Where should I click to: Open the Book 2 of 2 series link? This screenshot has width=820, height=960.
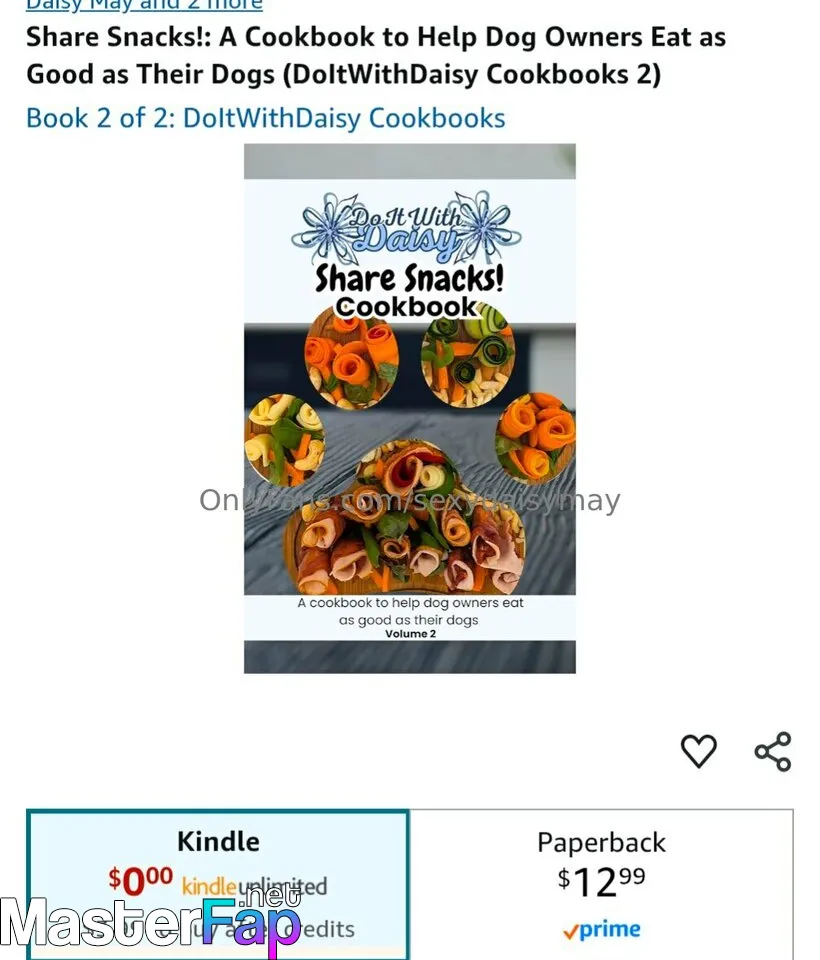(x=266, y=118)
